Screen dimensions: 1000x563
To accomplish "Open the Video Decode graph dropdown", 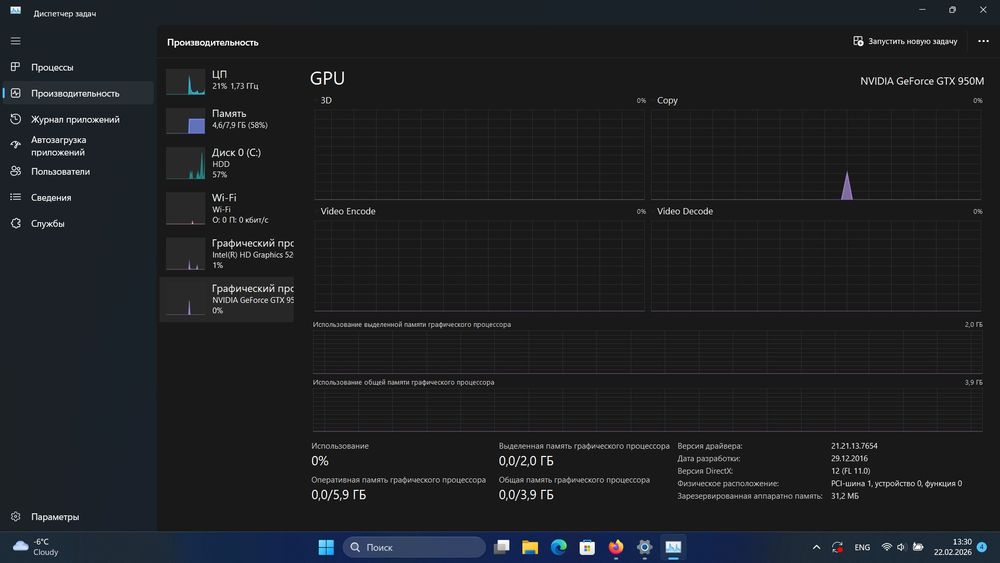I will [x=685, y=211].
